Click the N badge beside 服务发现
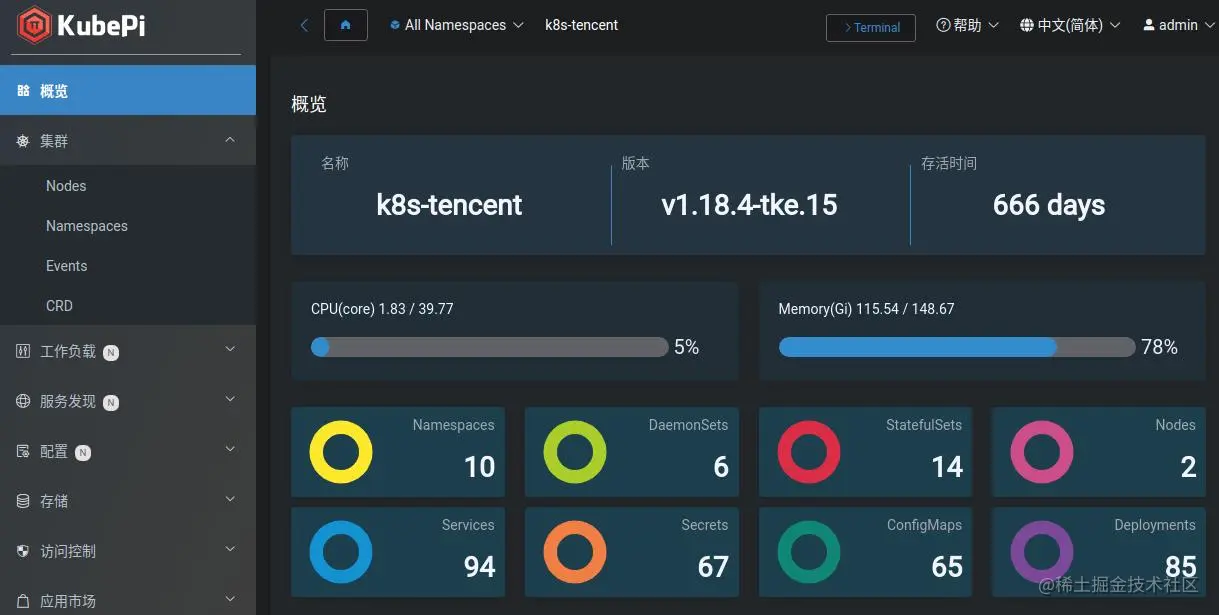 pos(111,402)
